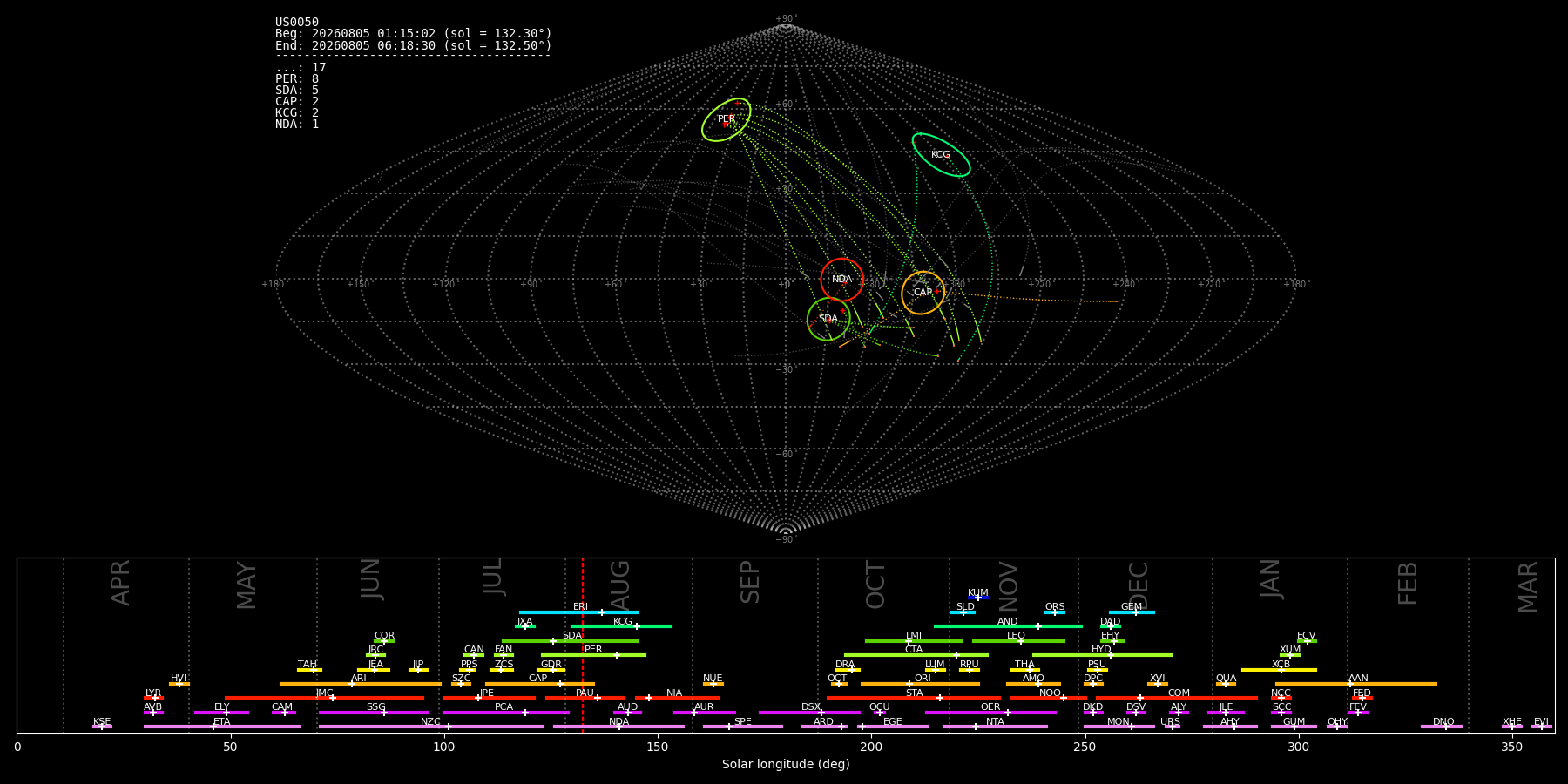1568x784 pixels.
Task: Select the NTA pink shower bar
Action: coord(995,727)
